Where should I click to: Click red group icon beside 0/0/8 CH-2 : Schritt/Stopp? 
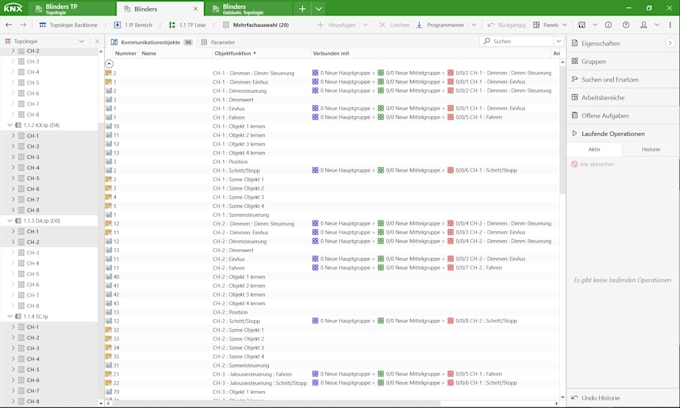tap(451, 321)
